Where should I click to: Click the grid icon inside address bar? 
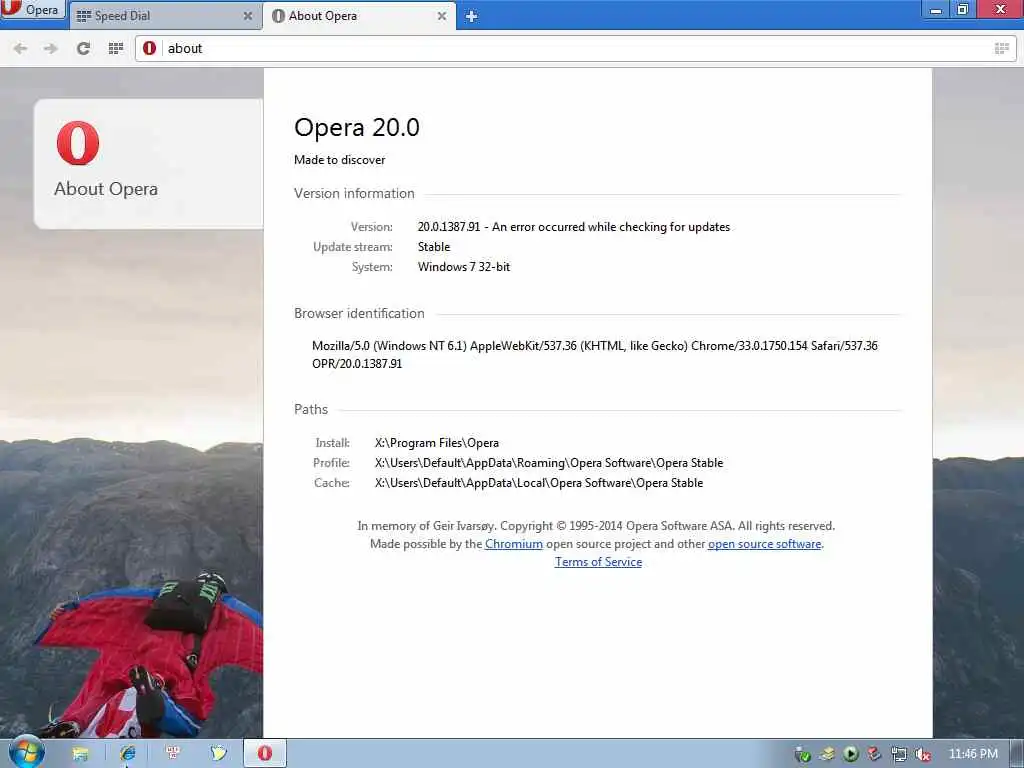click(1001, 48)
